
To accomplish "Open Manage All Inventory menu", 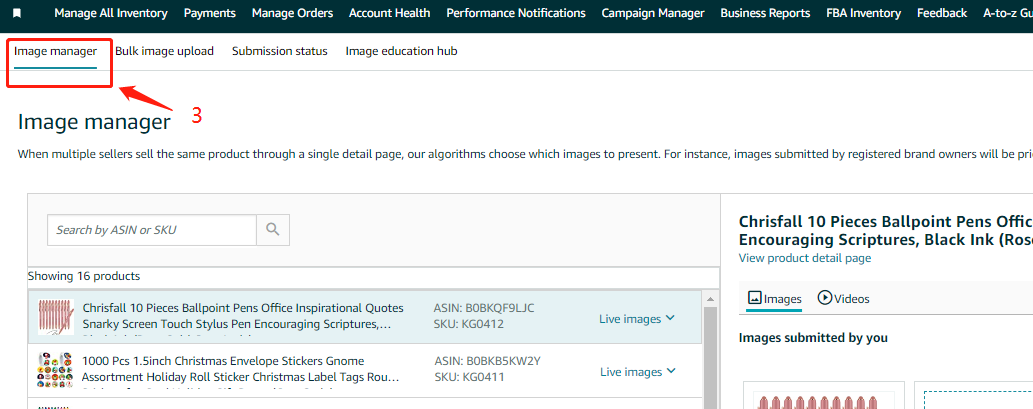I will coord(111,13).
